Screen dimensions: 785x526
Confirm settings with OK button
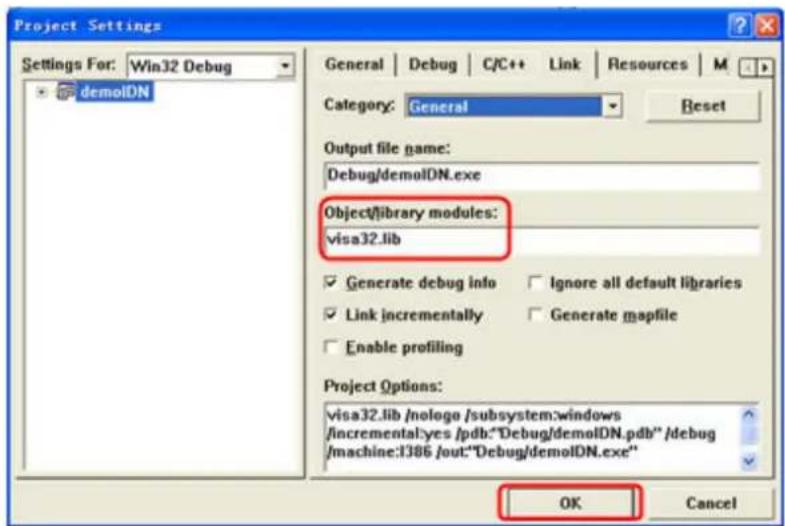(570, 502)
